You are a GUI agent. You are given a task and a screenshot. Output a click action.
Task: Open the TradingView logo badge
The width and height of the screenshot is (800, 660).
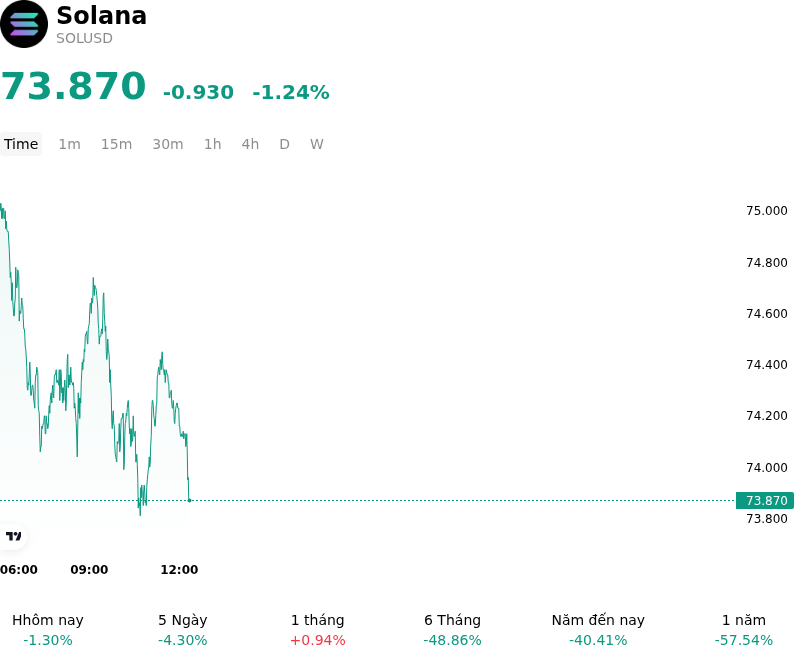(13, 536)
